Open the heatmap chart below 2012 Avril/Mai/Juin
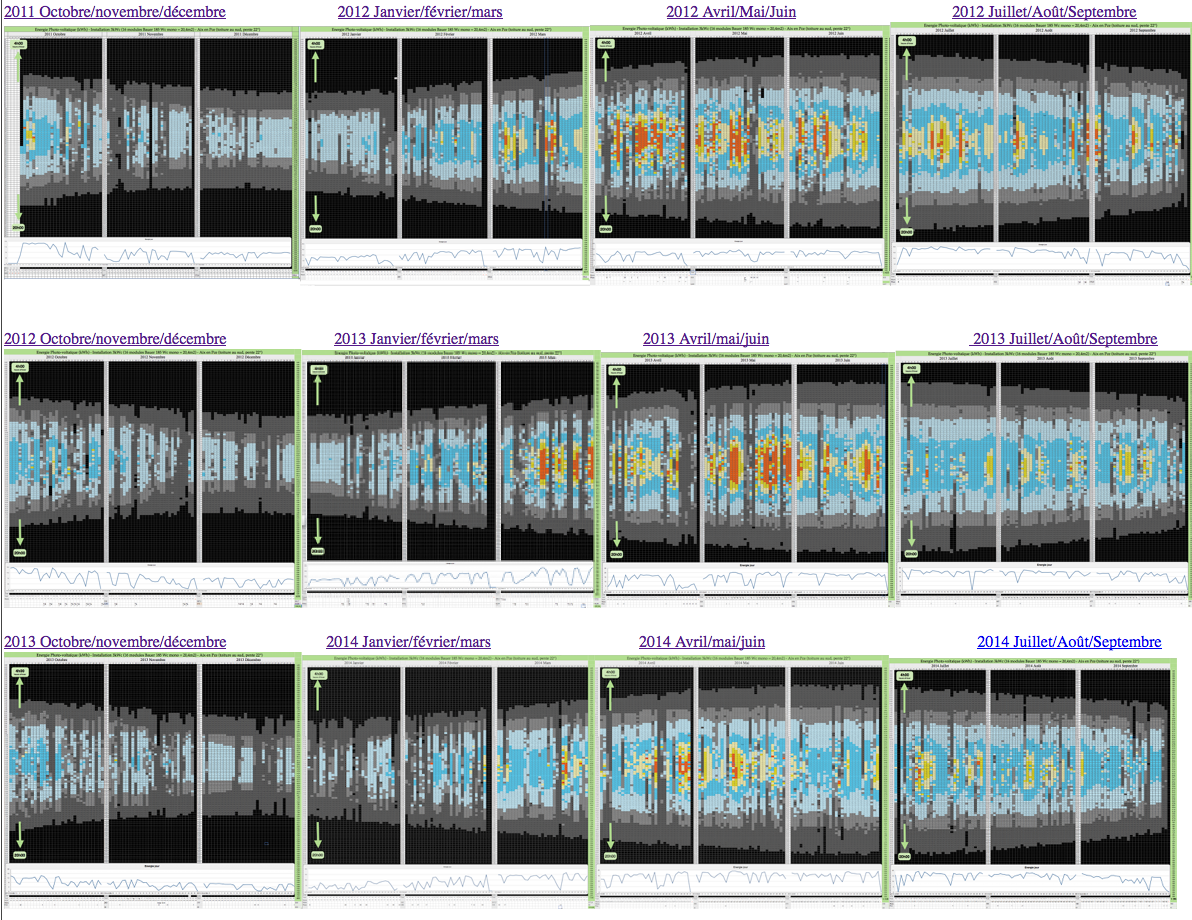This screenshot has width=1192, height=920. [x=739, y=152]
